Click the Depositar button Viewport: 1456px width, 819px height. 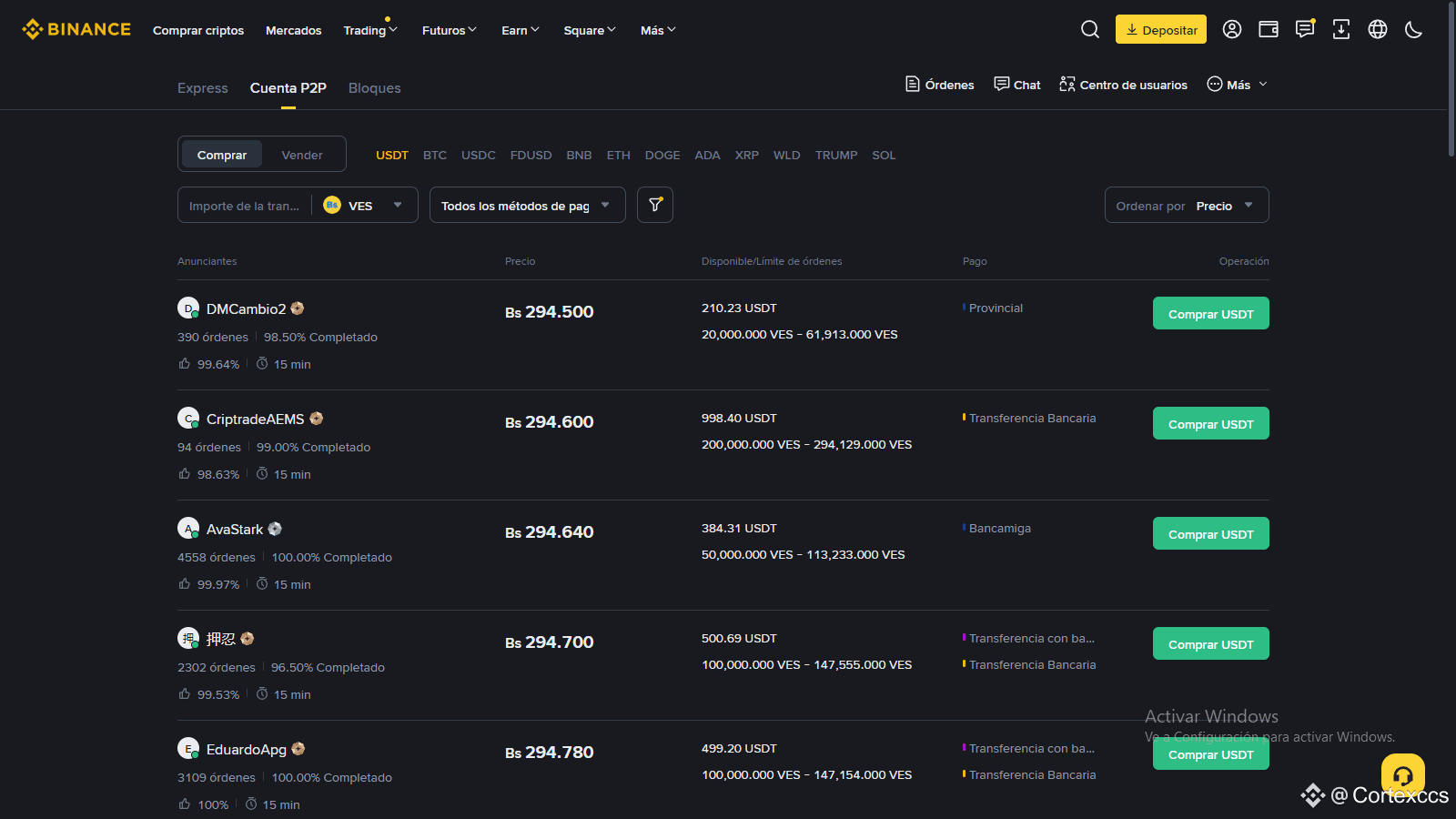click(x=1161, y=29)
